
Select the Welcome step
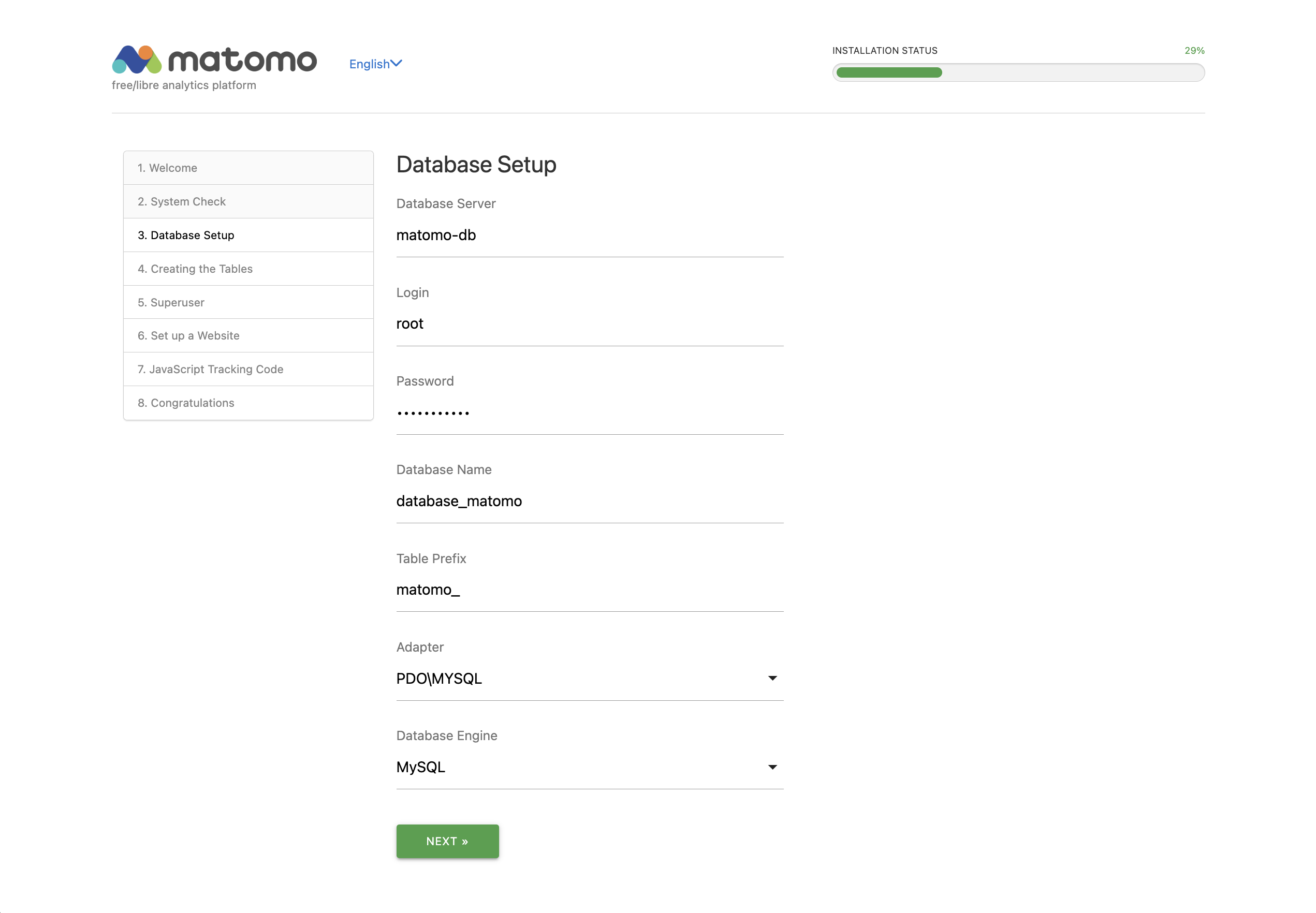[x=248, y=168]
